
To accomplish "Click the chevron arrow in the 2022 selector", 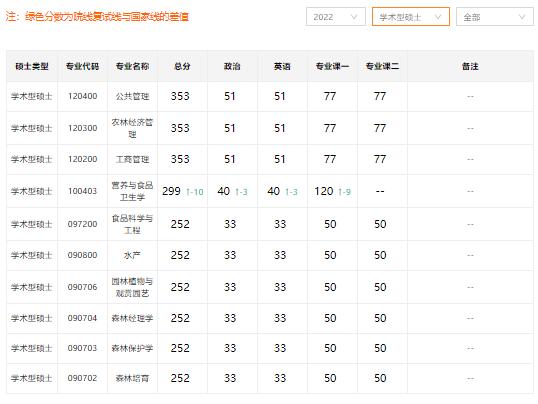I will [x=354, y=17].
